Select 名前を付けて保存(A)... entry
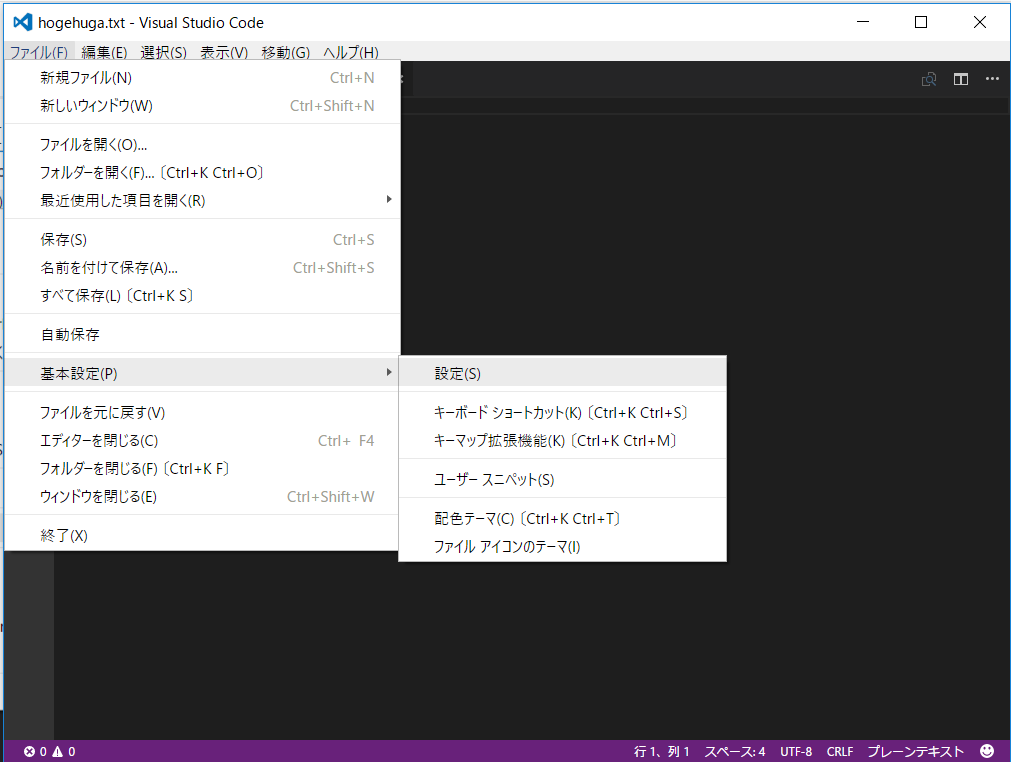Screen dimensions: 1011x762 coord(202,268)
